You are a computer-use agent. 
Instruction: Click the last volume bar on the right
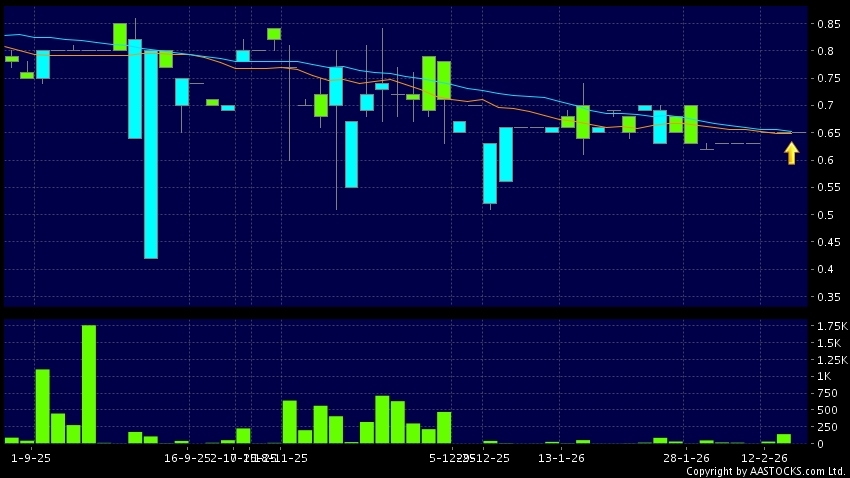784,438
